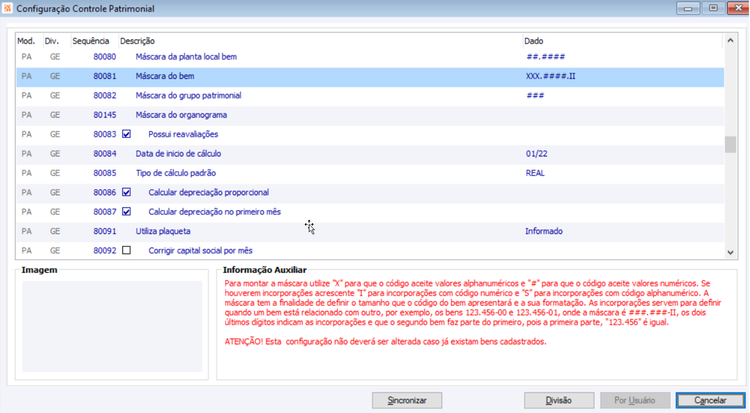Maximize the configuration window
The width and height of the screenshot is (750, 413).
point(713,8)
